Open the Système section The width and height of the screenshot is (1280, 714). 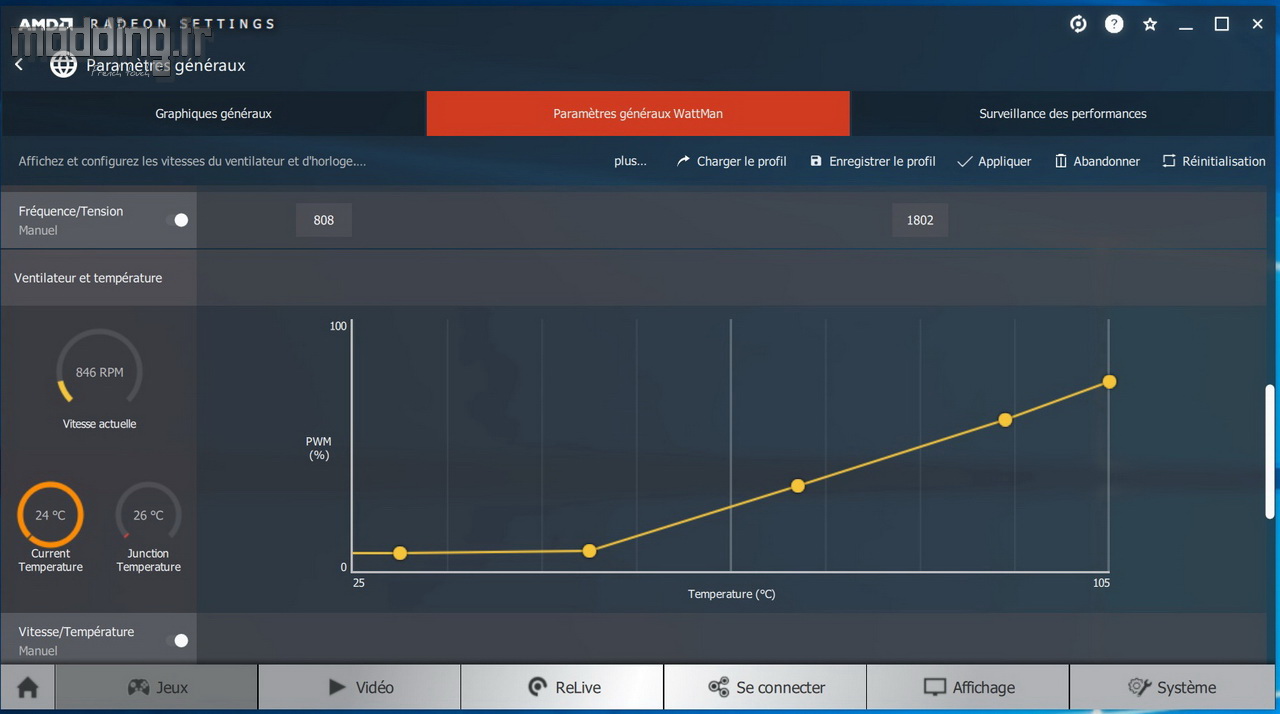pos(1172,687)
